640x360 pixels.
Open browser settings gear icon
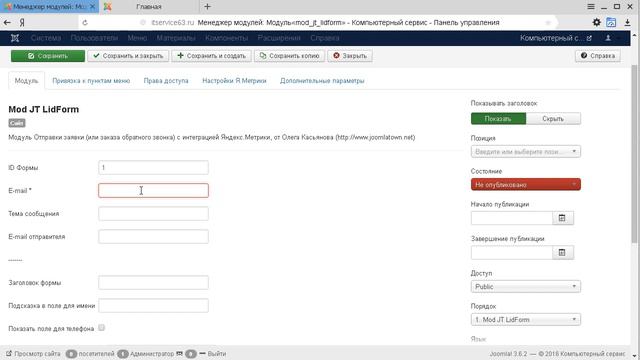pos(596,22)
